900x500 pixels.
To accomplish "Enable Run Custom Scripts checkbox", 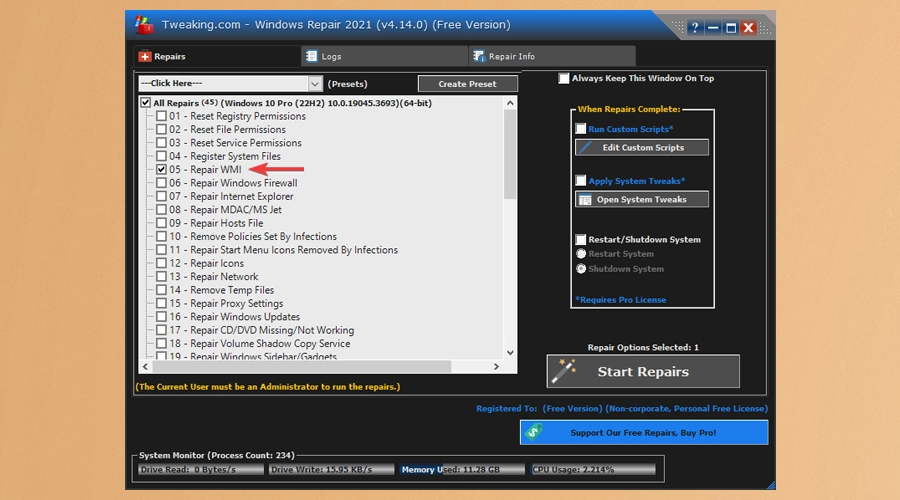I will pos(581,129).
